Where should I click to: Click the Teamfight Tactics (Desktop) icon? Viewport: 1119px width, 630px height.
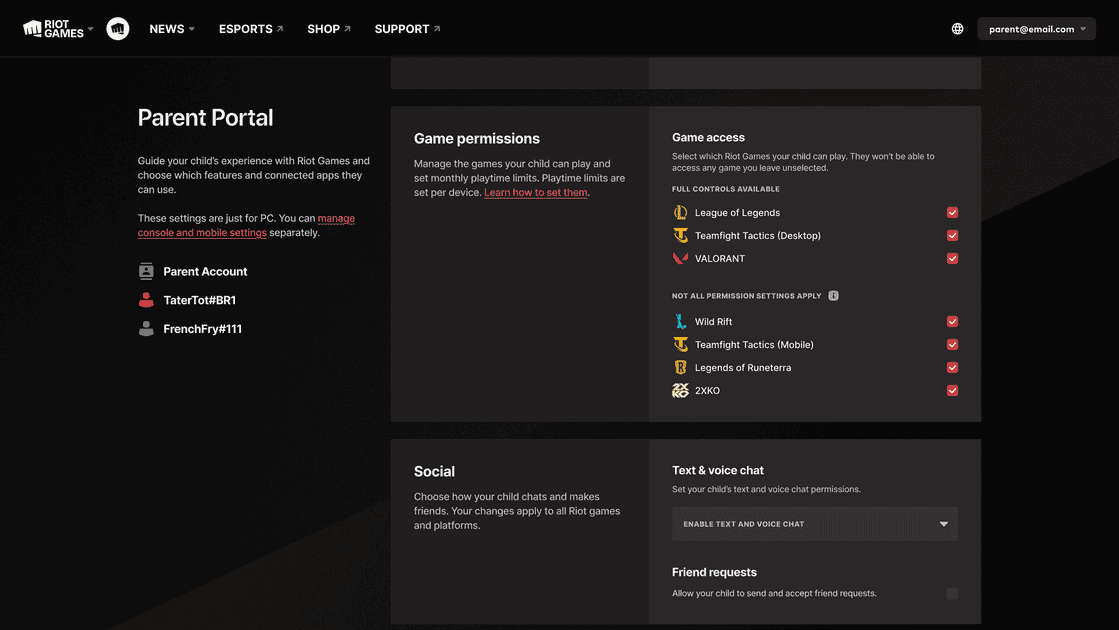point(680,235)
